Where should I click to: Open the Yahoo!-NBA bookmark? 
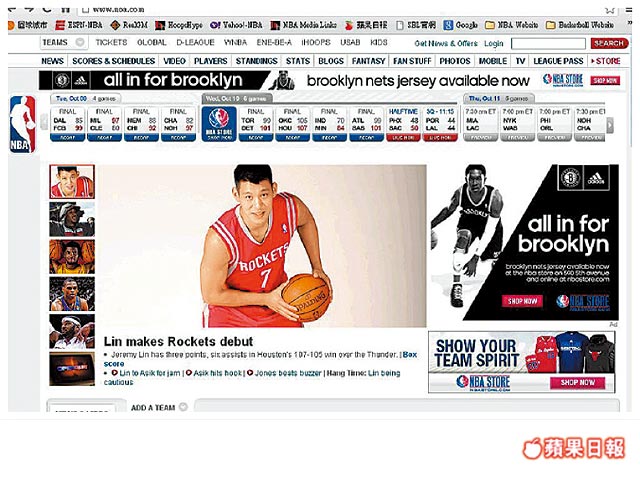[x=236, y=25]
